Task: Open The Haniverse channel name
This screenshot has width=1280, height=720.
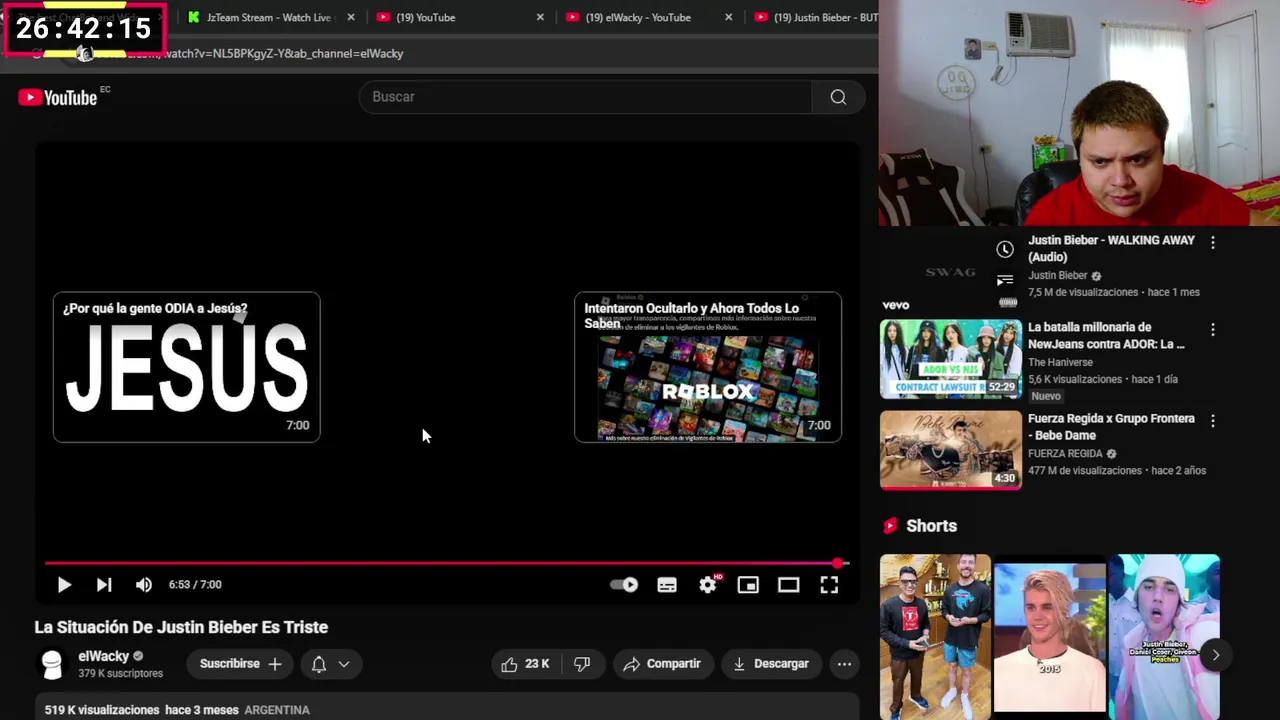Action: tap(1060, 362)
